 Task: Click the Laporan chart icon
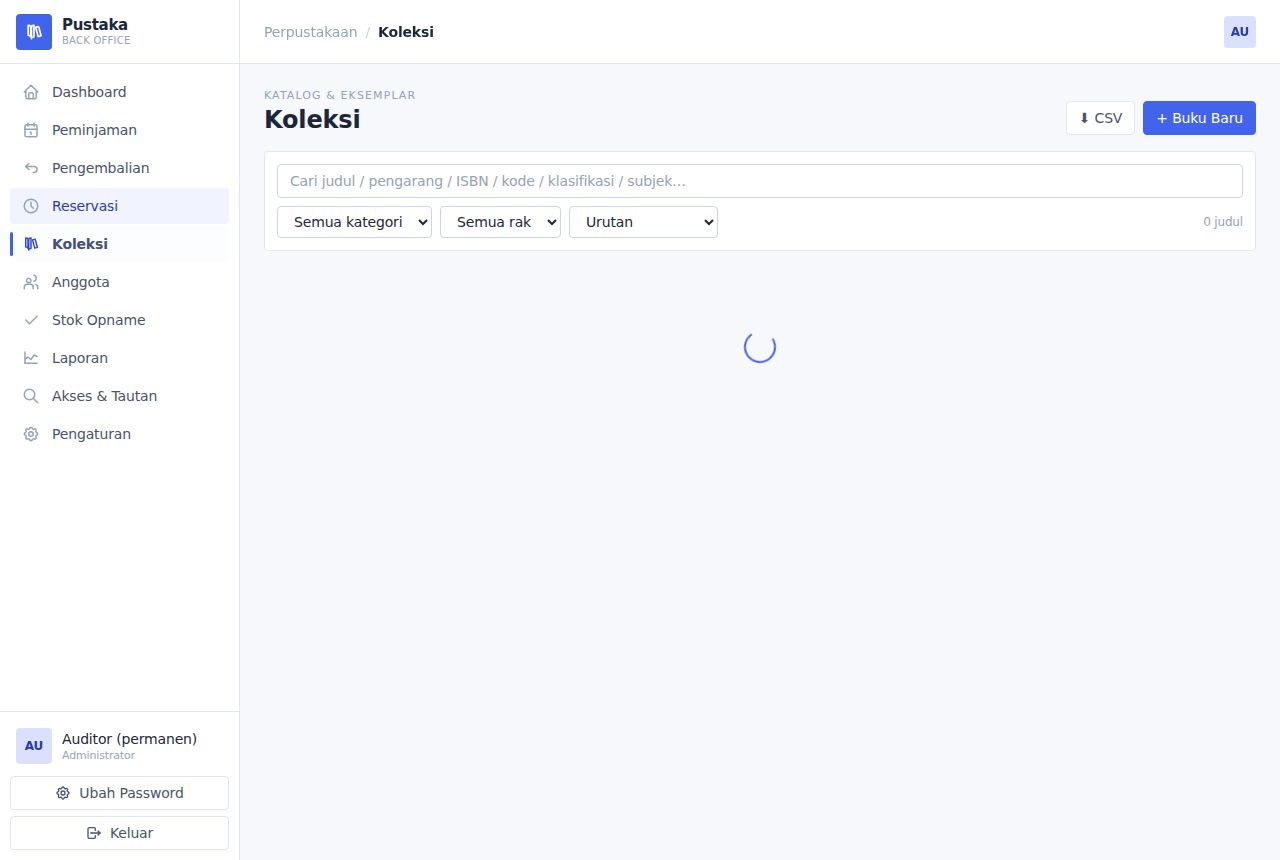point(31,358)
